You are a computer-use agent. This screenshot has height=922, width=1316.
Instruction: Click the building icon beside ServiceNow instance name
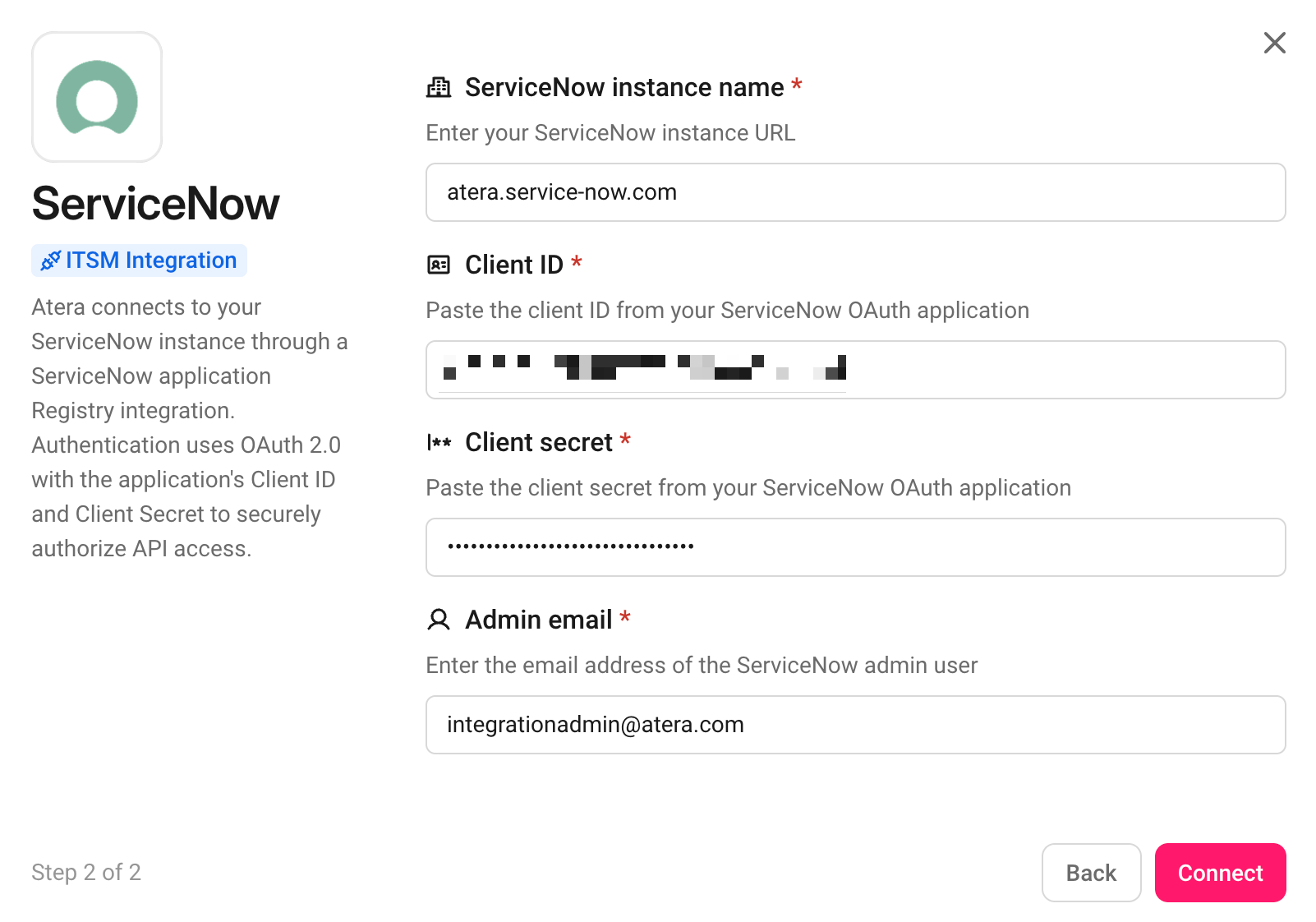[x=439, y=87]
